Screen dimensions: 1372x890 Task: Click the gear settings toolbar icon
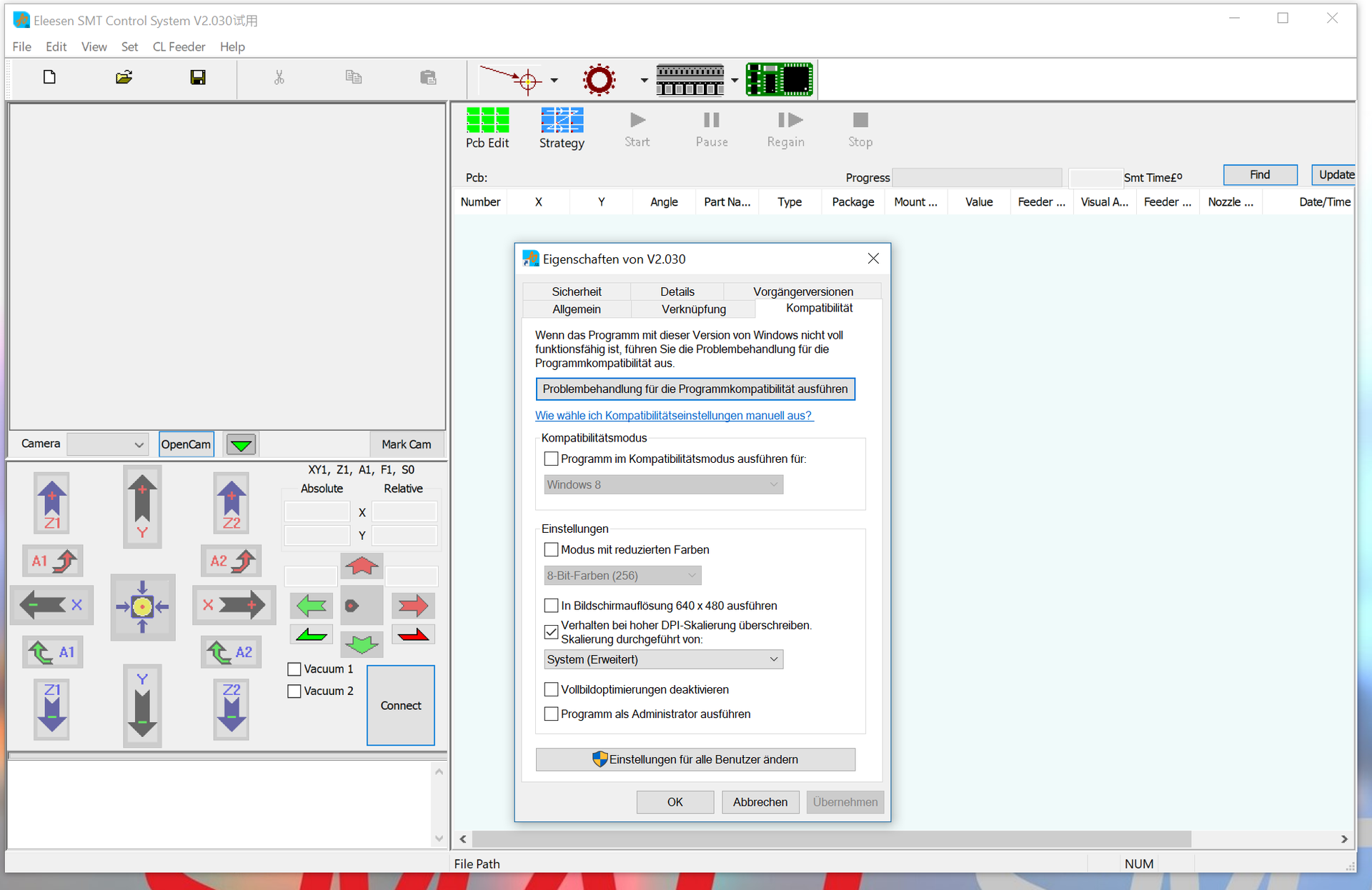click(600, 79)
